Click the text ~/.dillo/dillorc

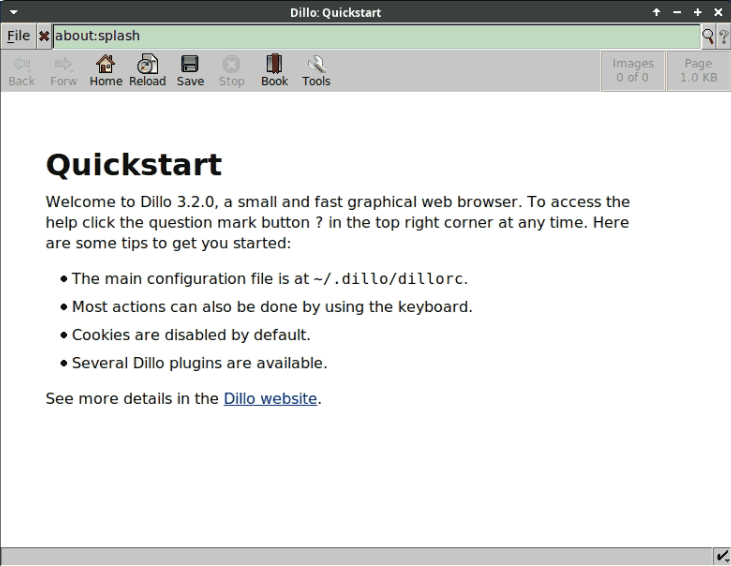[388, 278]
